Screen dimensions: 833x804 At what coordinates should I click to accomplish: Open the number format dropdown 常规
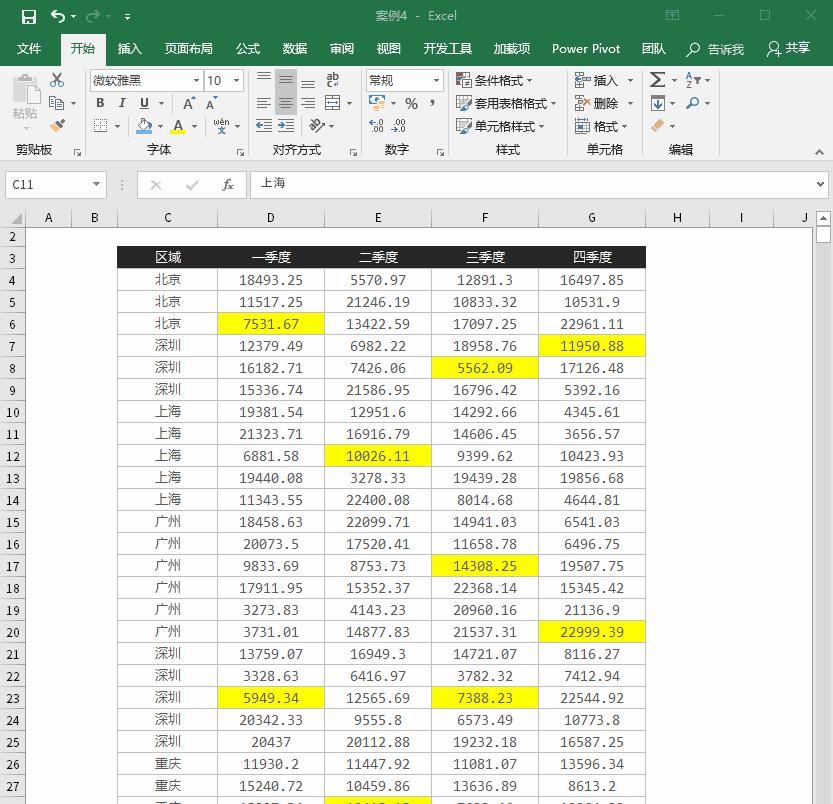[x=436, y=80]
